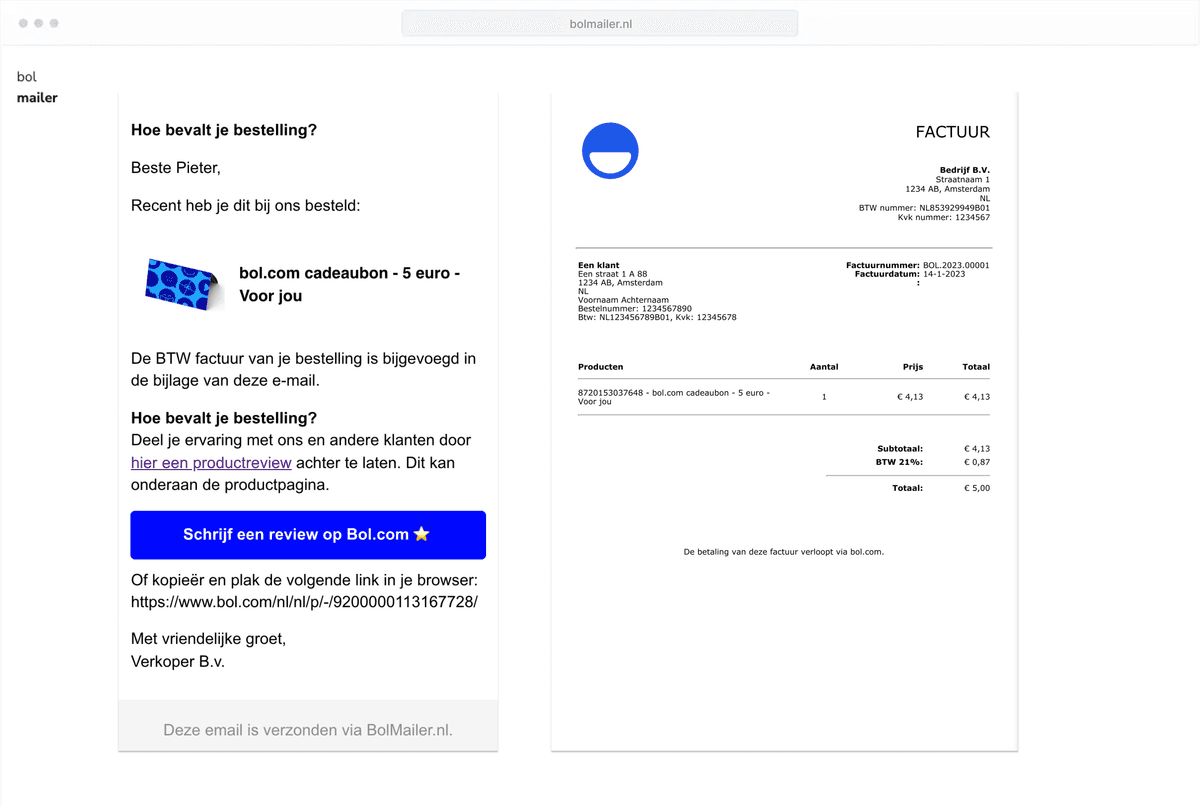Click the FACTUUR heading on the invoice
The image size is (1200, 807).
point(951,131)
